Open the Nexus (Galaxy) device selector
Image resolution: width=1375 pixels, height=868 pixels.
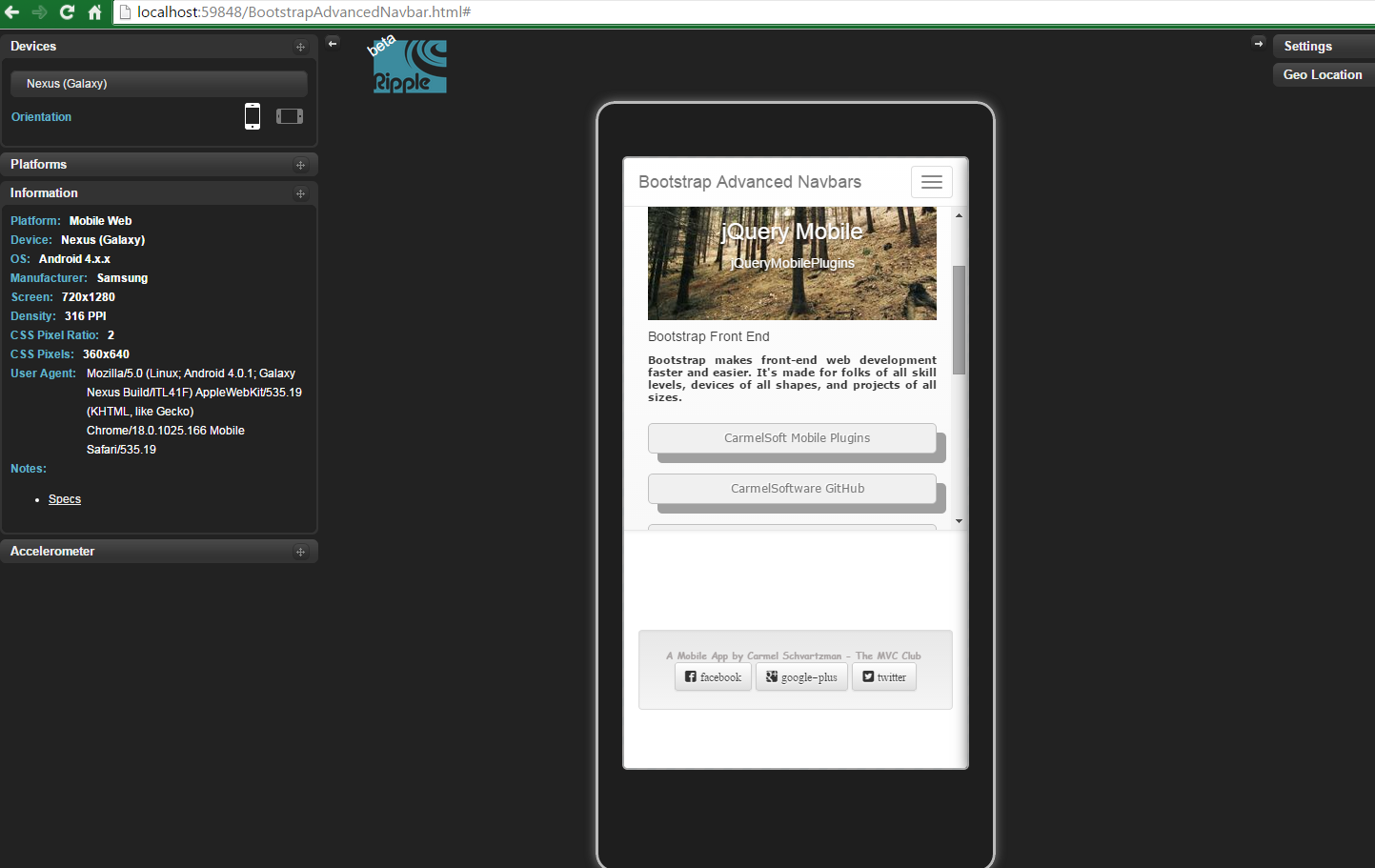pos(158,83)
